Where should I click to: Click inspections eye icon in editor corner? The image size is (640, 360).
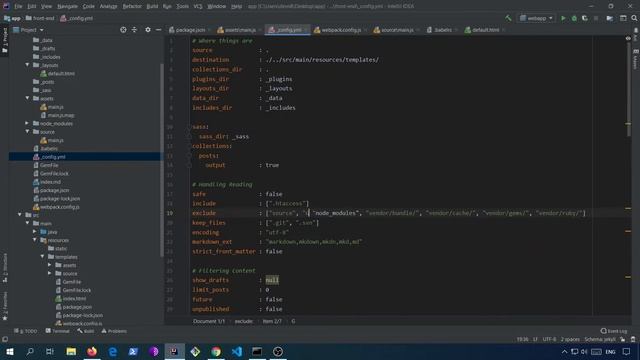(628, 38)
